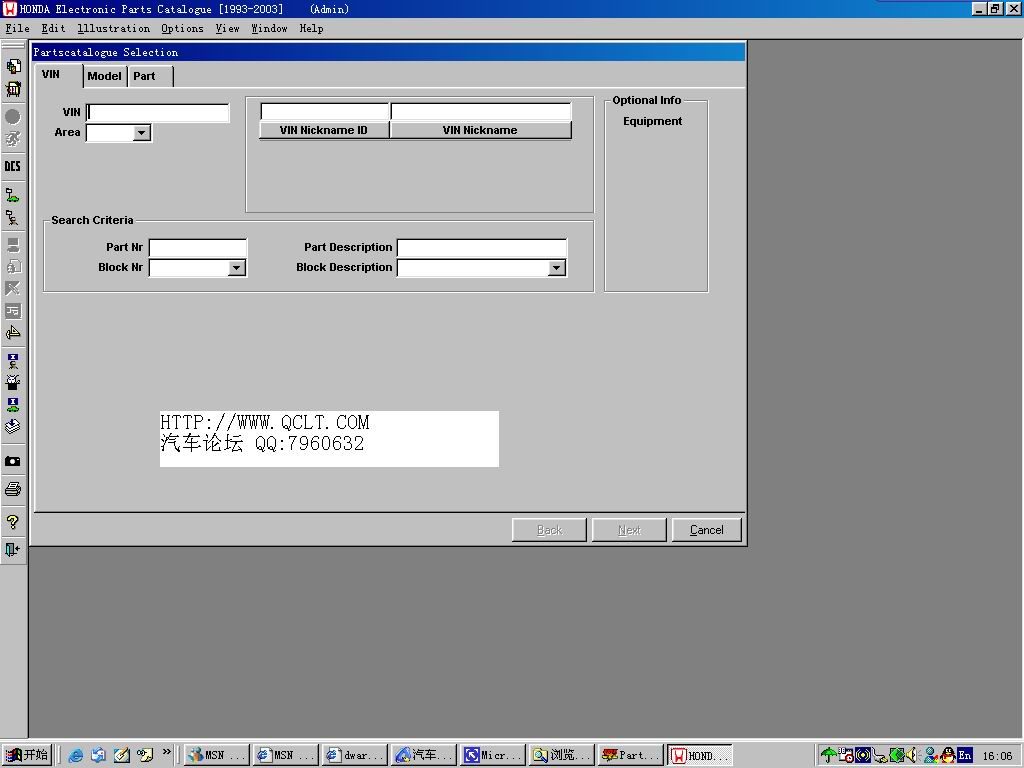Click the stacked books icon in left toolbar
Image resolution: width=1024 pixels, height=768 pixels.
click(x=12, y=427)
